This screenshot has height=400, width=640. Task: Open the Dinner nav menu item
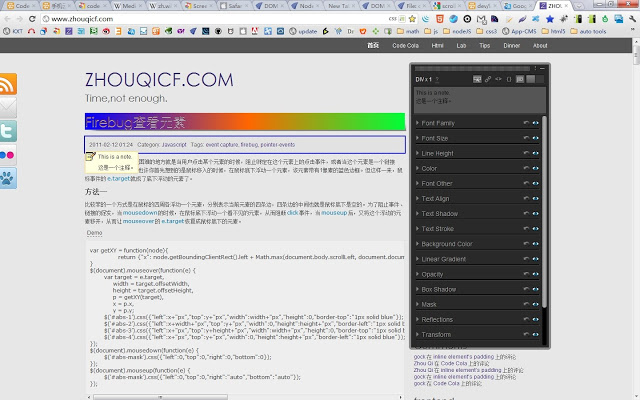[x=511, y=45]
